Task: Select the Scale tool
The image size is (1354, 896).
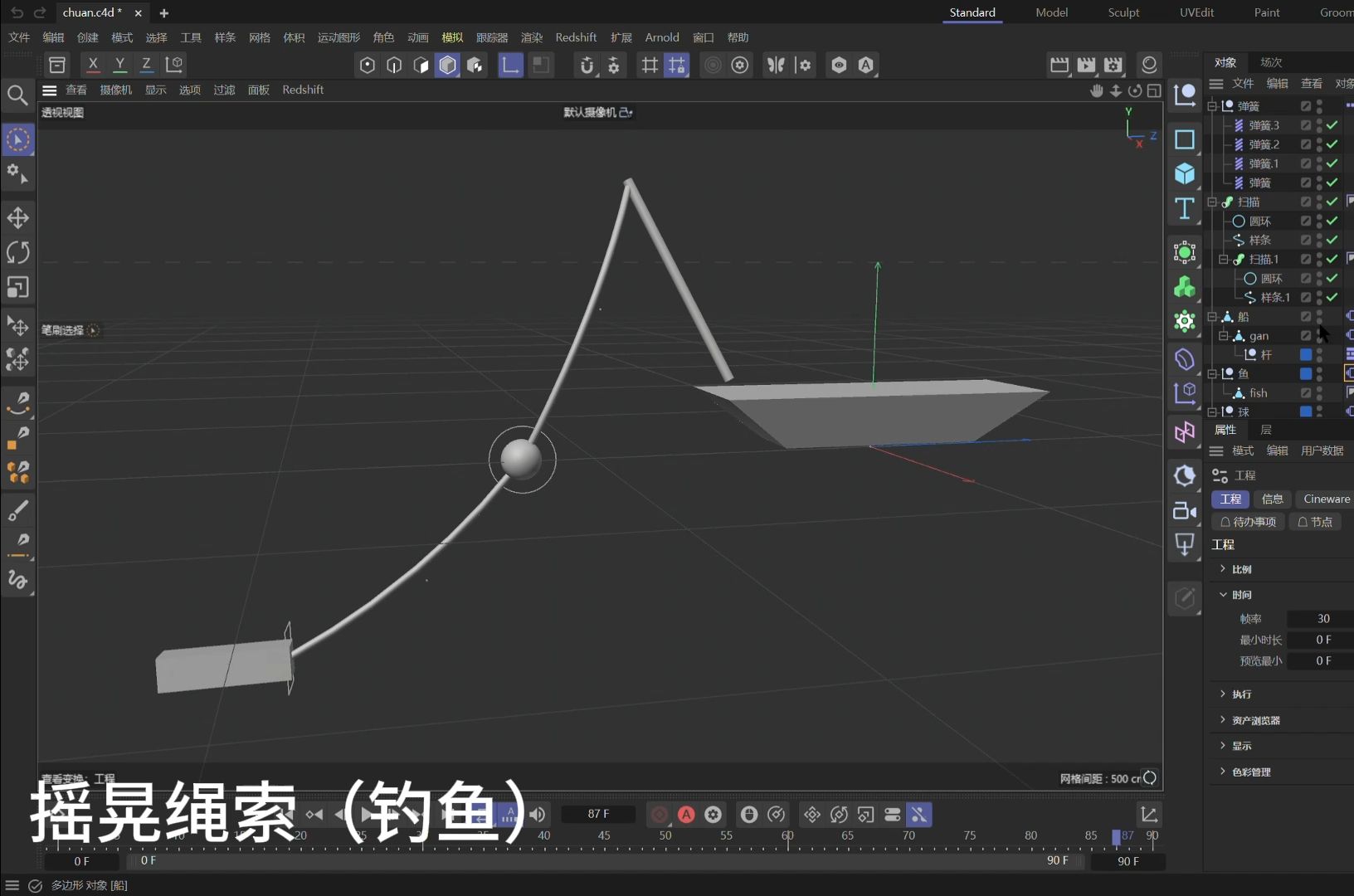Action: pyautogui.click(x=18, y=288)
